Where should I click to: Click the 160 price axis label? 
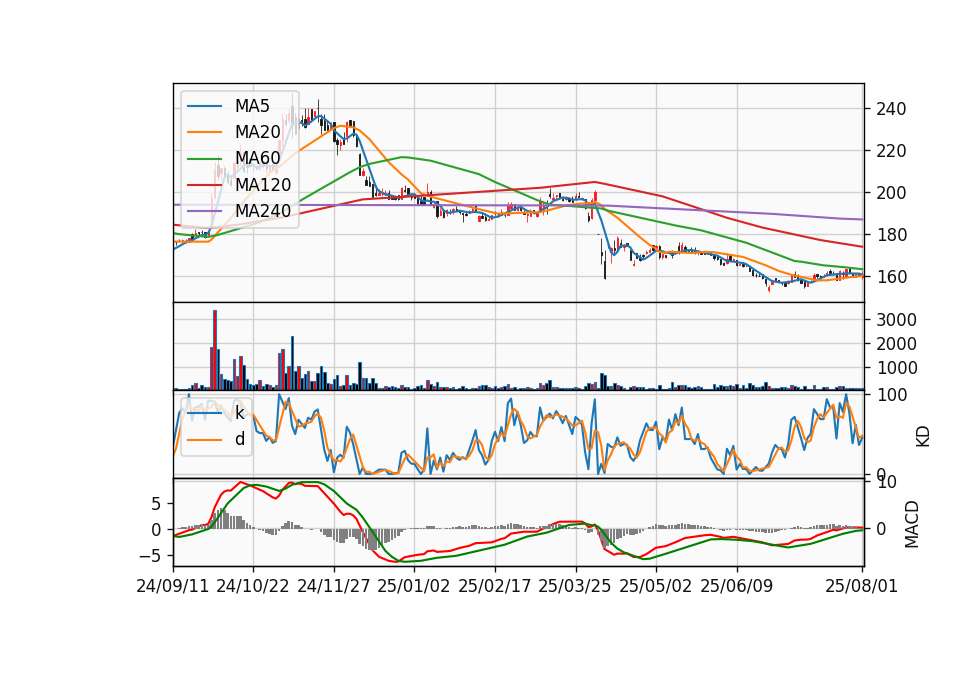point(891,277)
